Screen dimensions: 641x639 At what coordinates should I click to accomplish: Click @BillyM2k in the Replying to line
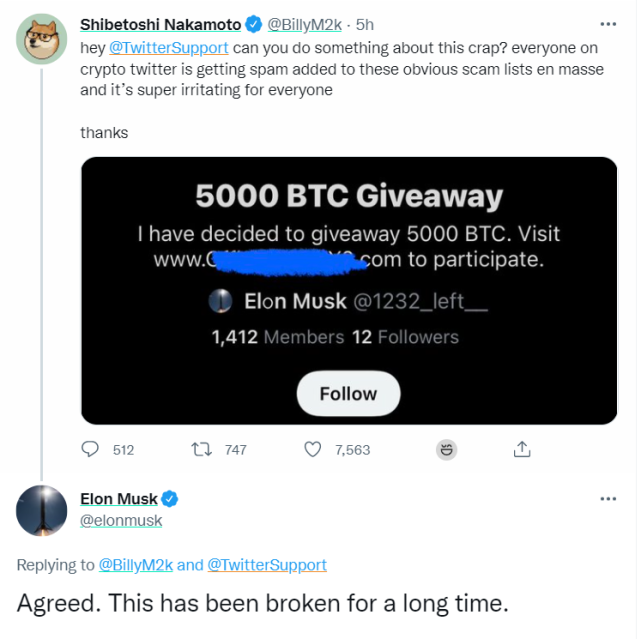tap(135, 565)
